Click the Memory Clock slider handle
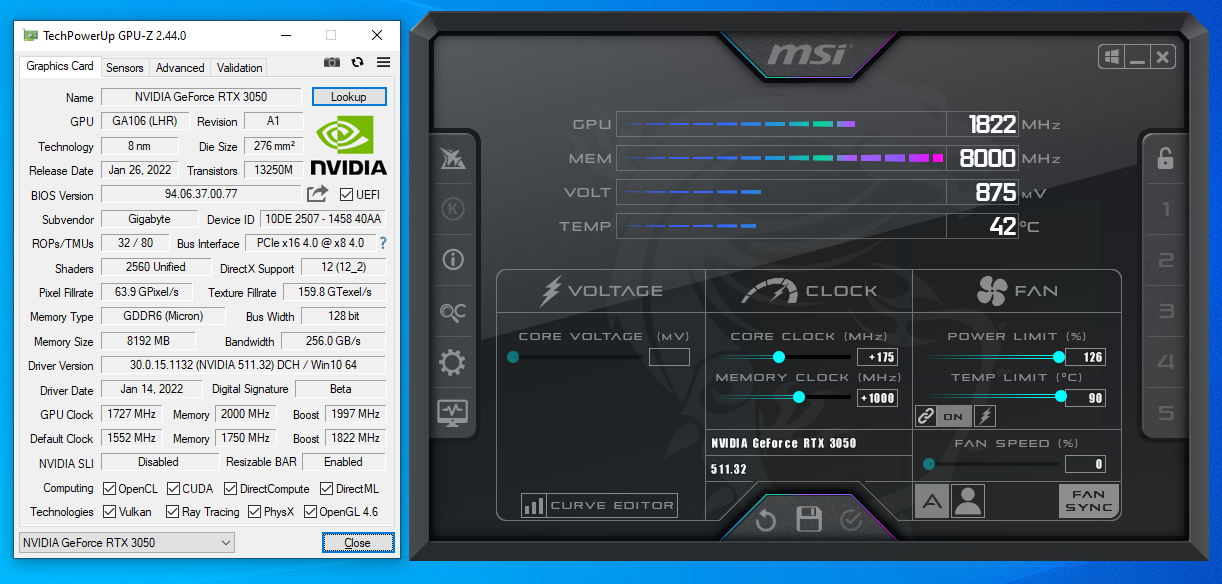 pos(799,397)
